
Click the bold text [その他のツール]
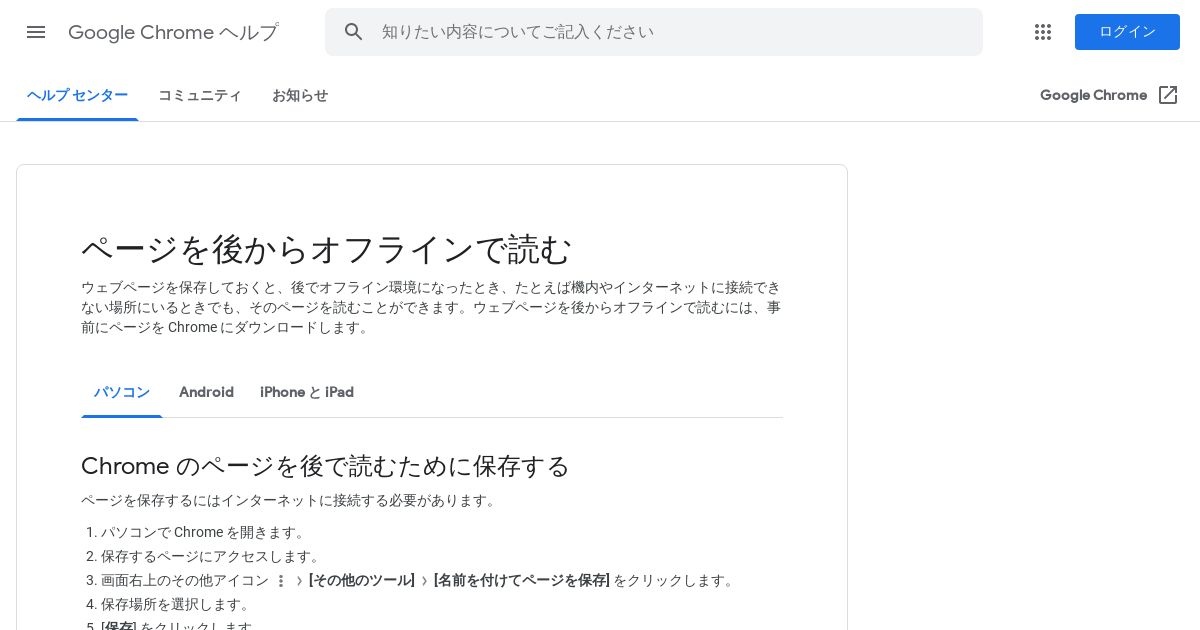[x=362, y=580]
